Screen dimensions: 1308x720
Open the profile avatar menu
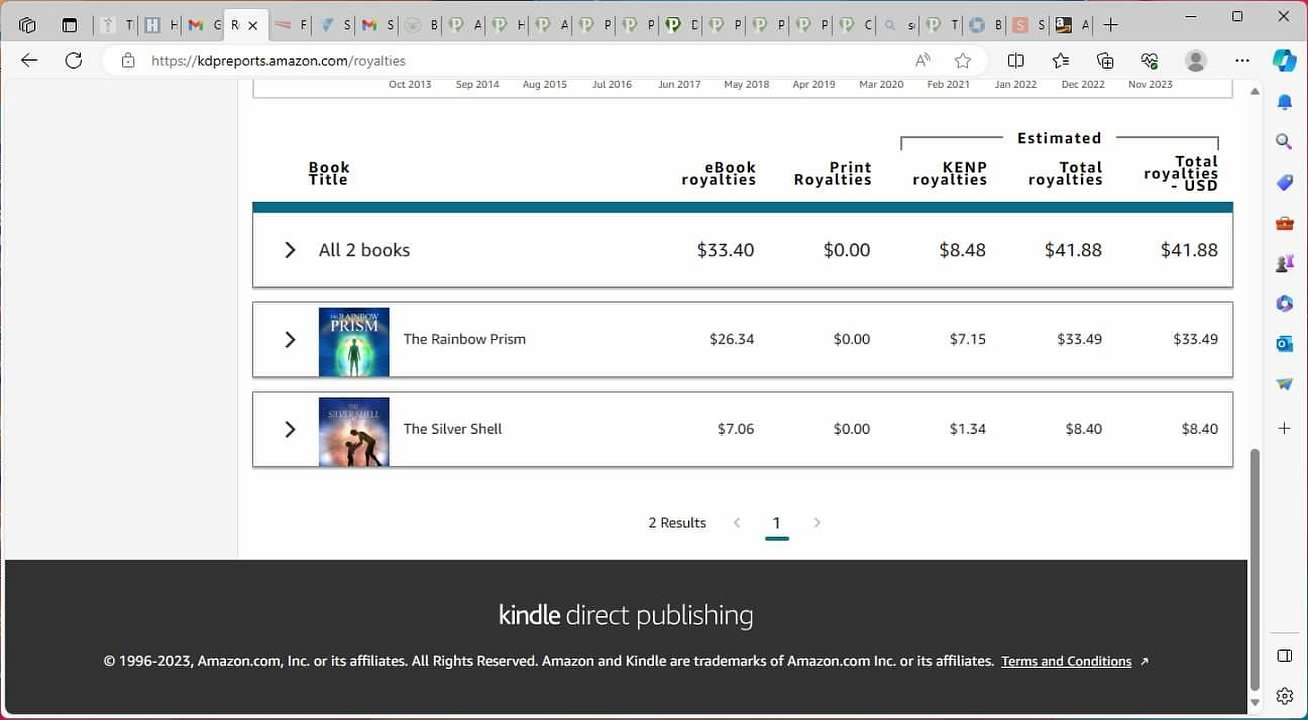point(1195,61)
